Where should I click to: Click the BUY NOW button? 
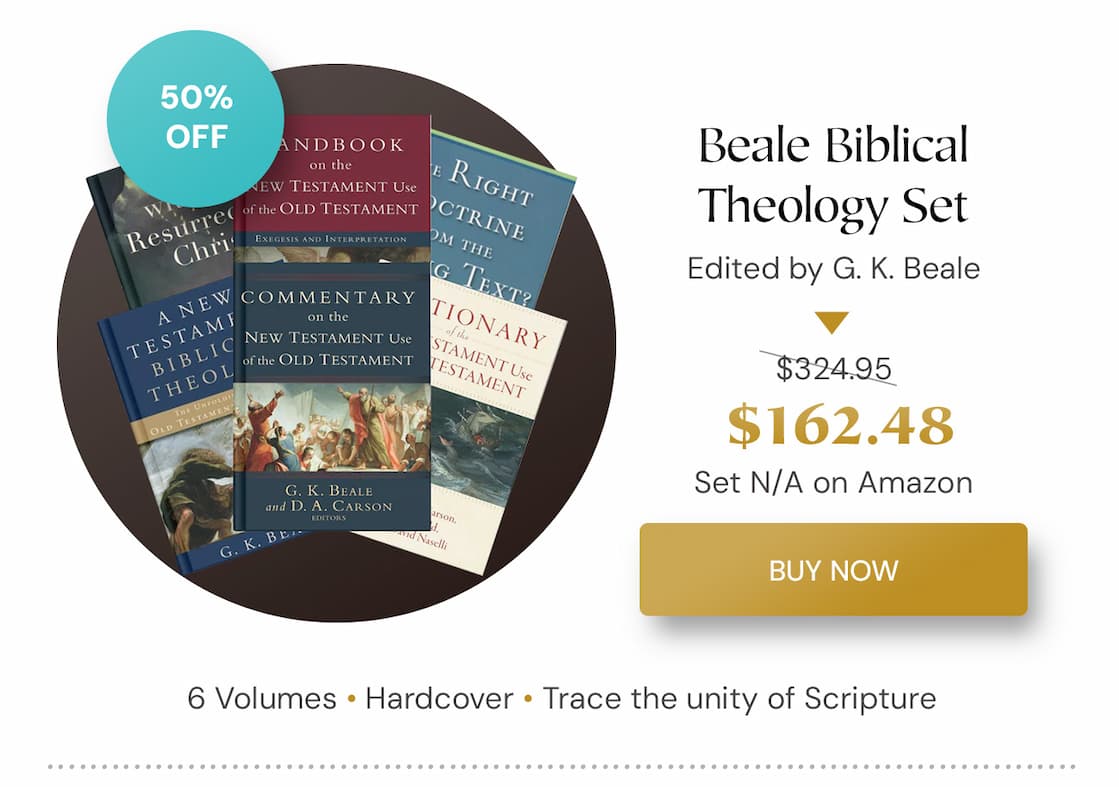[x=831, y=571]
